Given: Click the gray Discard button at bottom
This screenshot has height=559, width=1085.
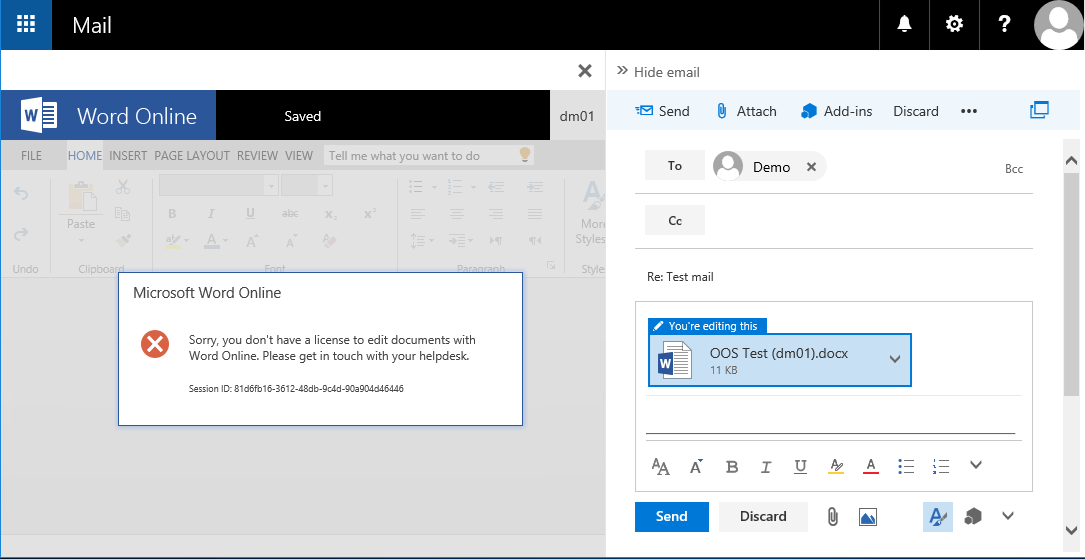Looking at the screenshot, I should click(763, 517).
